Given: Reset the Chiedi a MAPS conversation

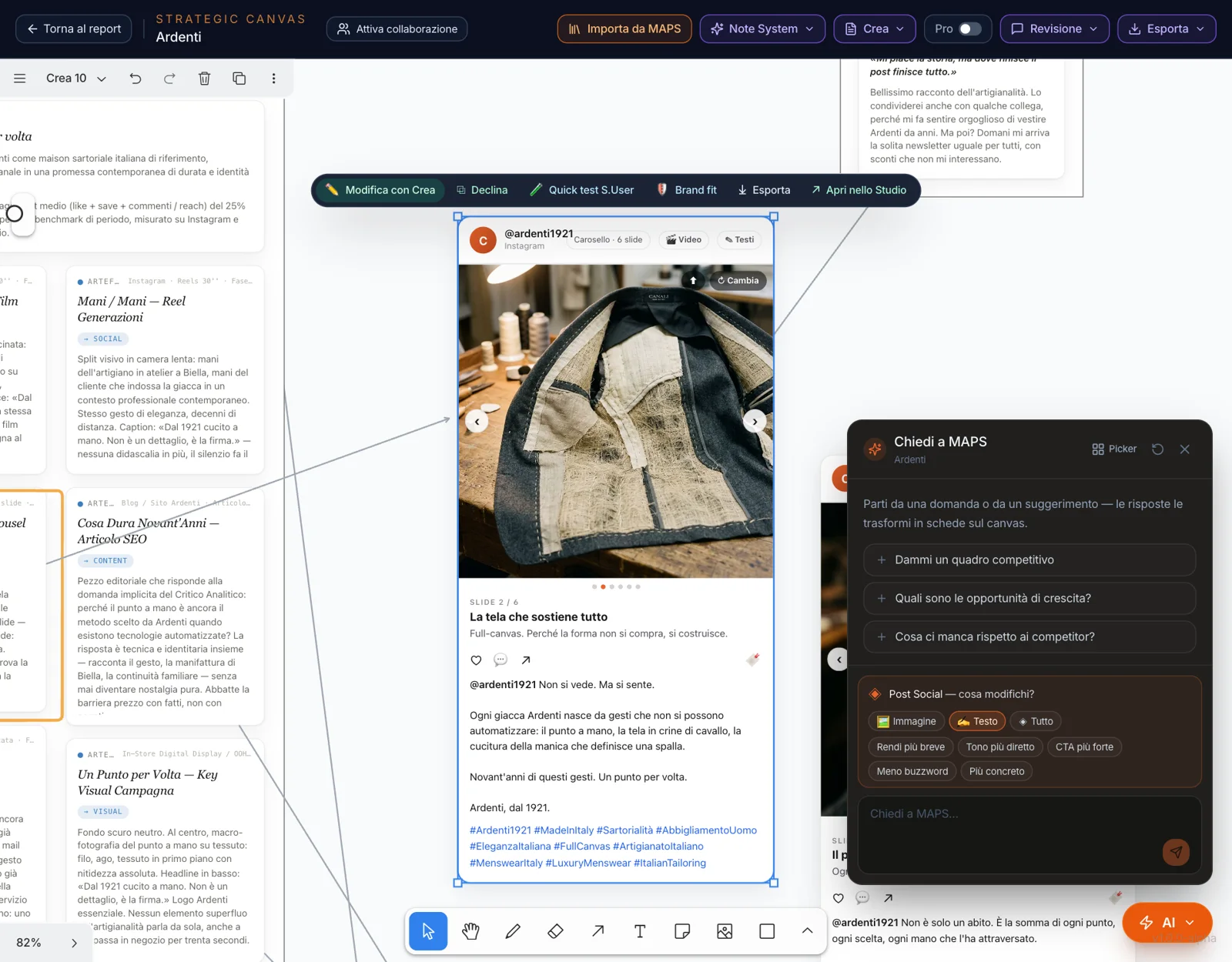Looking at the screenshot, I should [1157, 449].
